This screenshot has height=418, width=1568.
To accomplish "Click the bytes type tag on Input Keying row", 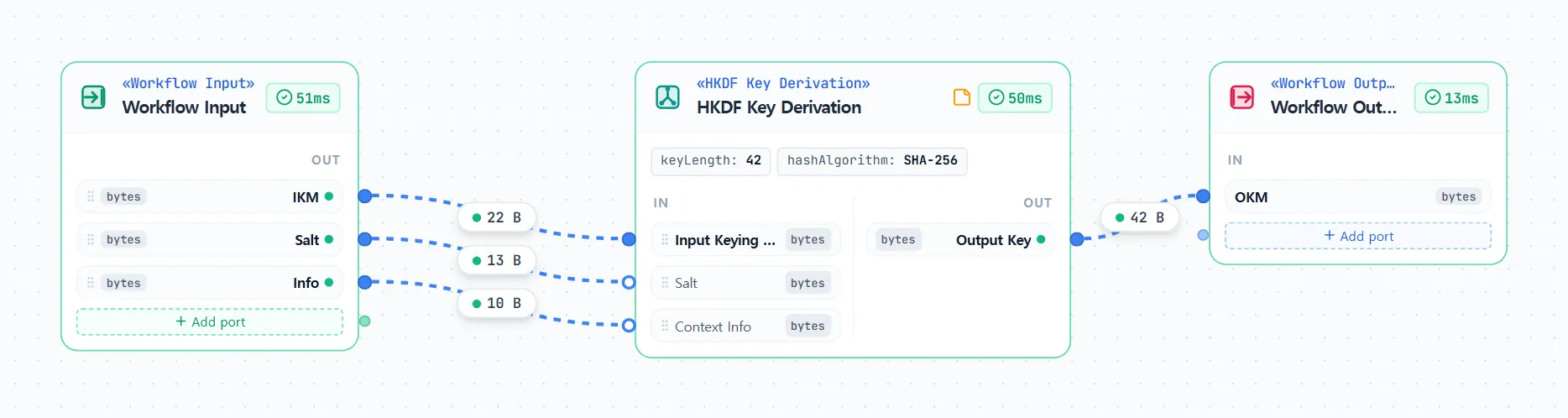I will coord(808,239).
